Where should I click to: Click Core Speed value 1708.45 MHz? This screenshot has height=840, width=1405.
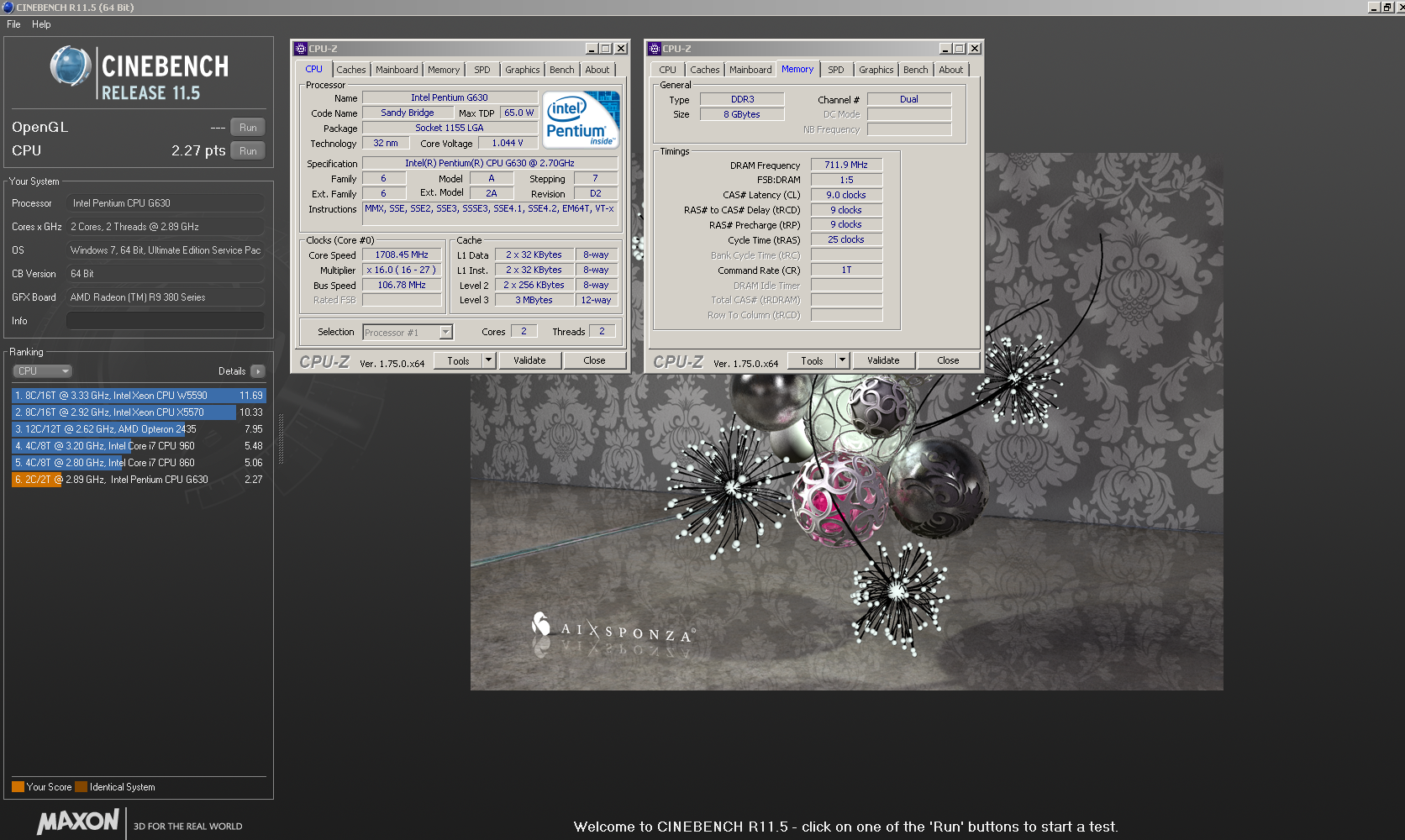pyautogui.click(x=402, y=255)
